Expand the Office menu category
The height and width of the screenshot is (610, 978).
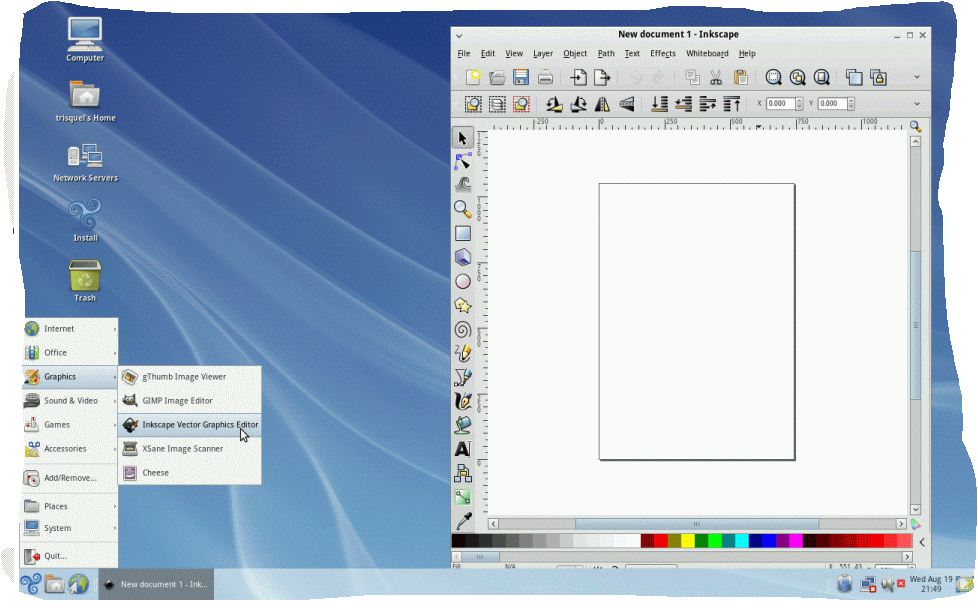[x=70, y=352]
